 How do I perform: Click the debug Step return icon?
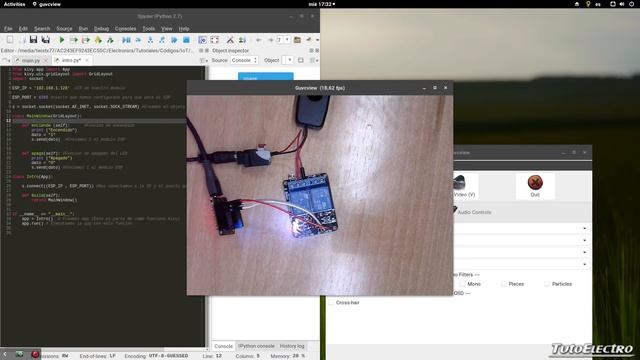pos(162,40)
